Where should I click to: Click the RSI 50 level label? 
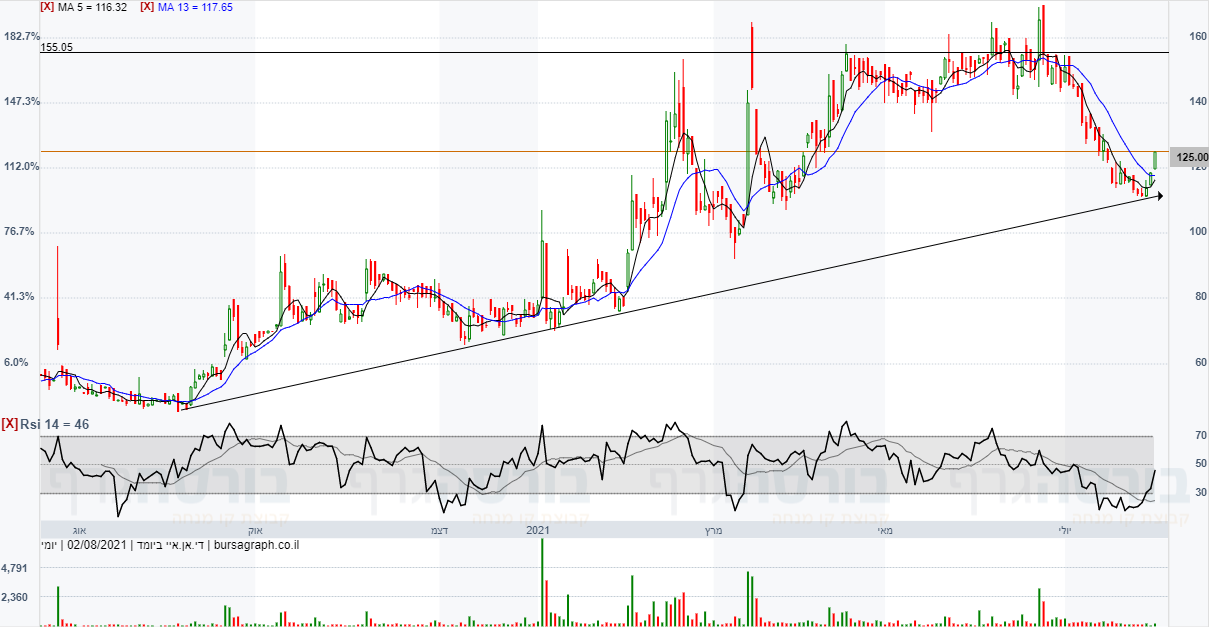pos(1200,464)
